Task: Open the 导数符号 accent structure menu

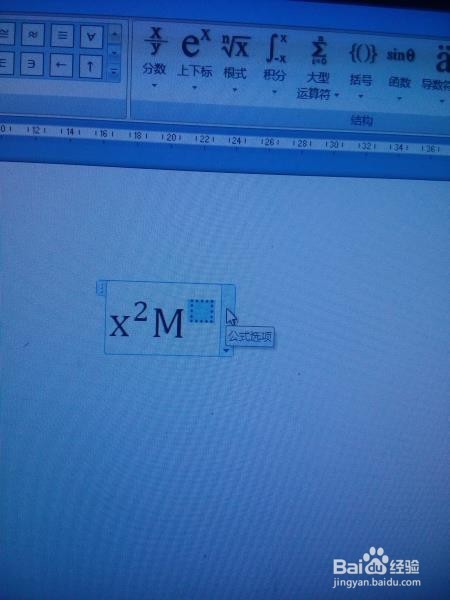Action: [438, 75]
